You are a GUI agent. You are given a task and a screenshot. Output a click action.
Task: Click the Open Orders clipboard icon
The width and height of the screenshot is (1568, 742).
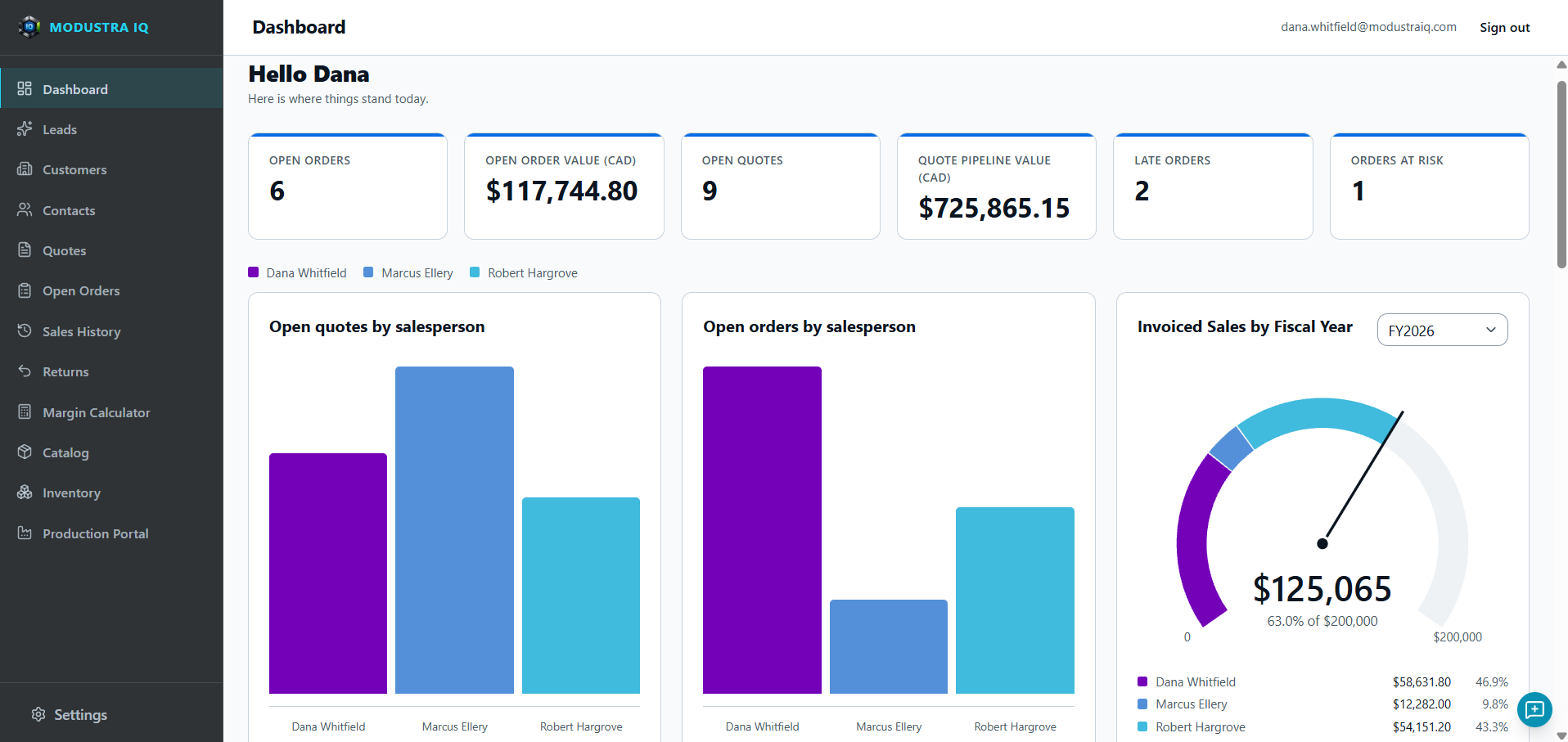tap(25, 290)
